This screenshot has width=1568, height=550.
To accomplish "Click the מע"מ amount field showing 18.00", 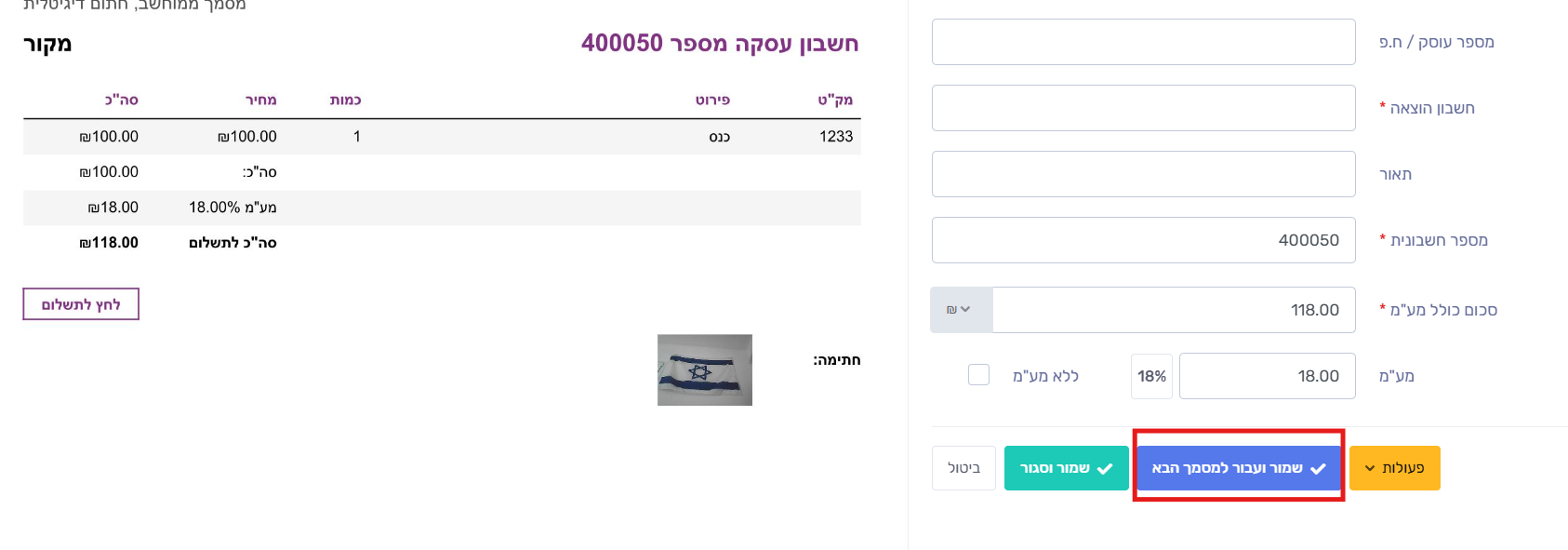I will tap(1268, 376).
